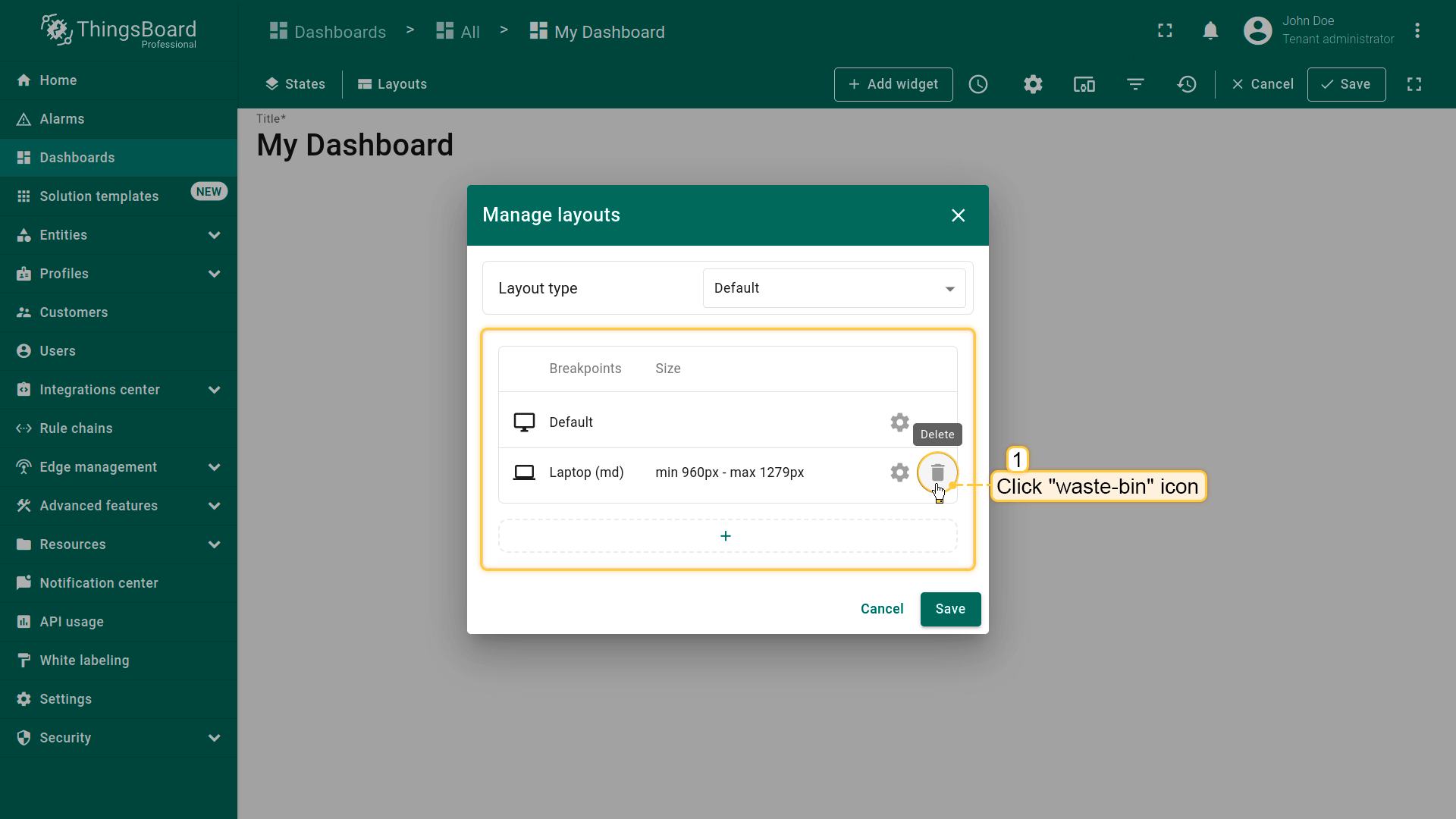Open entity aliases device icon
Viewport: 1456px width, 819px height.
[x=1084, y=84]
